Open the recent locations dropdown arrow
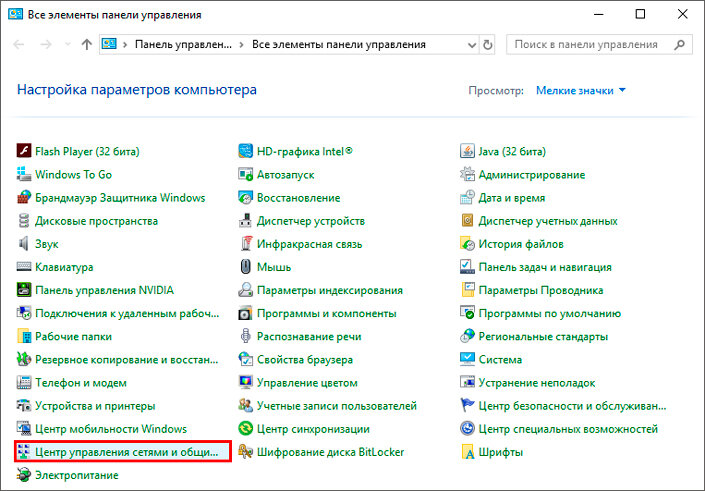The image size is (705, 491). click(67, 44)
